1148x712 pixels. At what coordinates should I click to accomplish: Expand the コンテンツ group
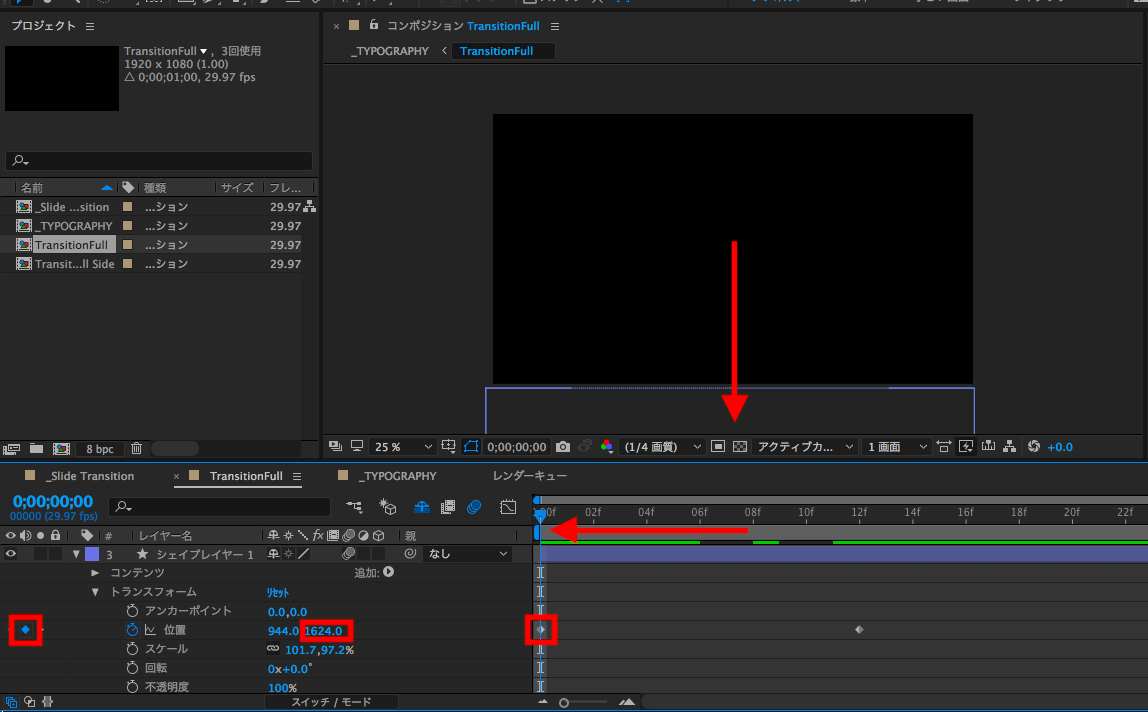tap(94, 573)
